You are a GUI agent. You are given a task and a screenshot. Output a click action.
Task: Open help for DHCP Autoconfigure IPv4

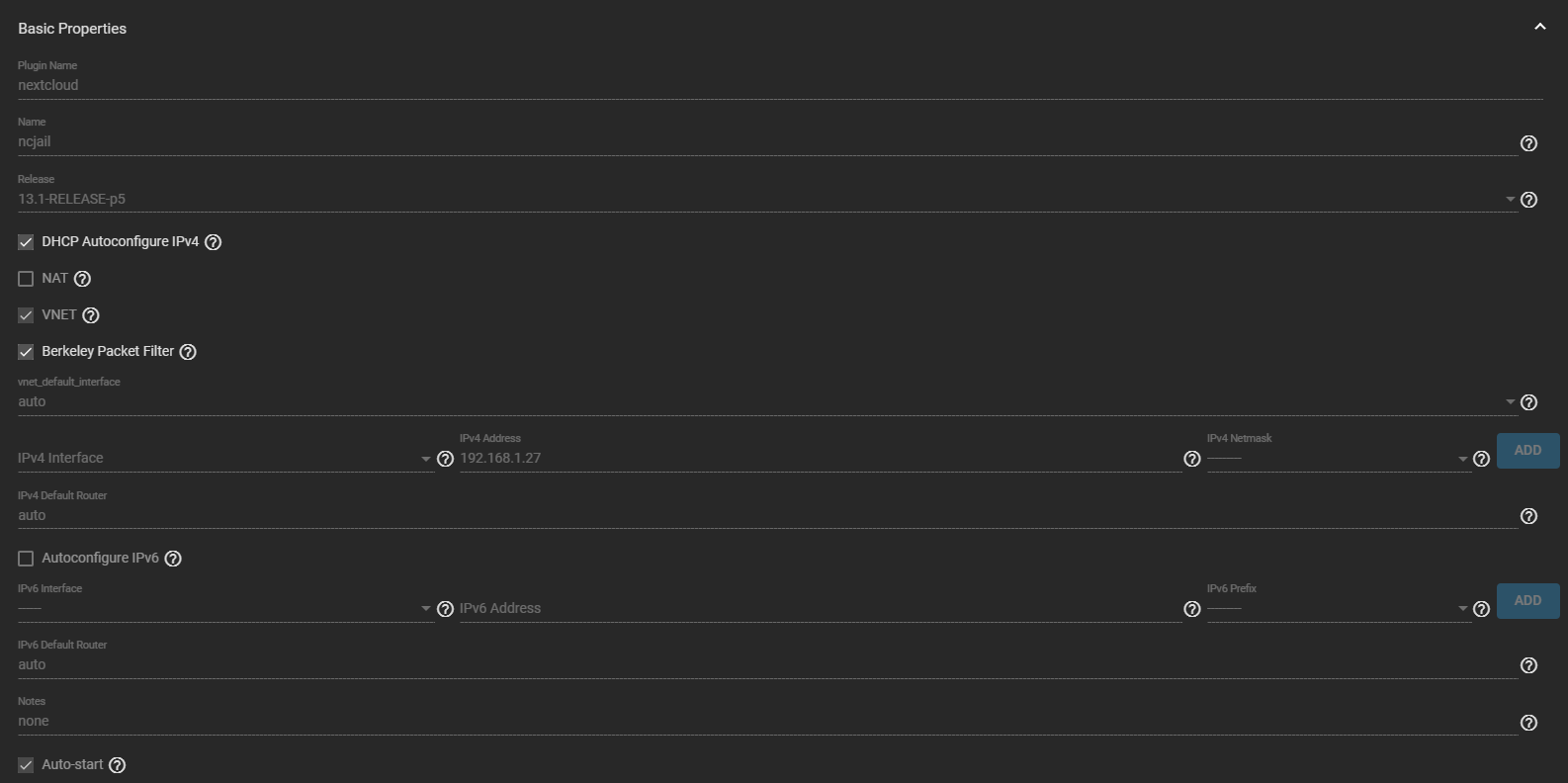[213, 242]
